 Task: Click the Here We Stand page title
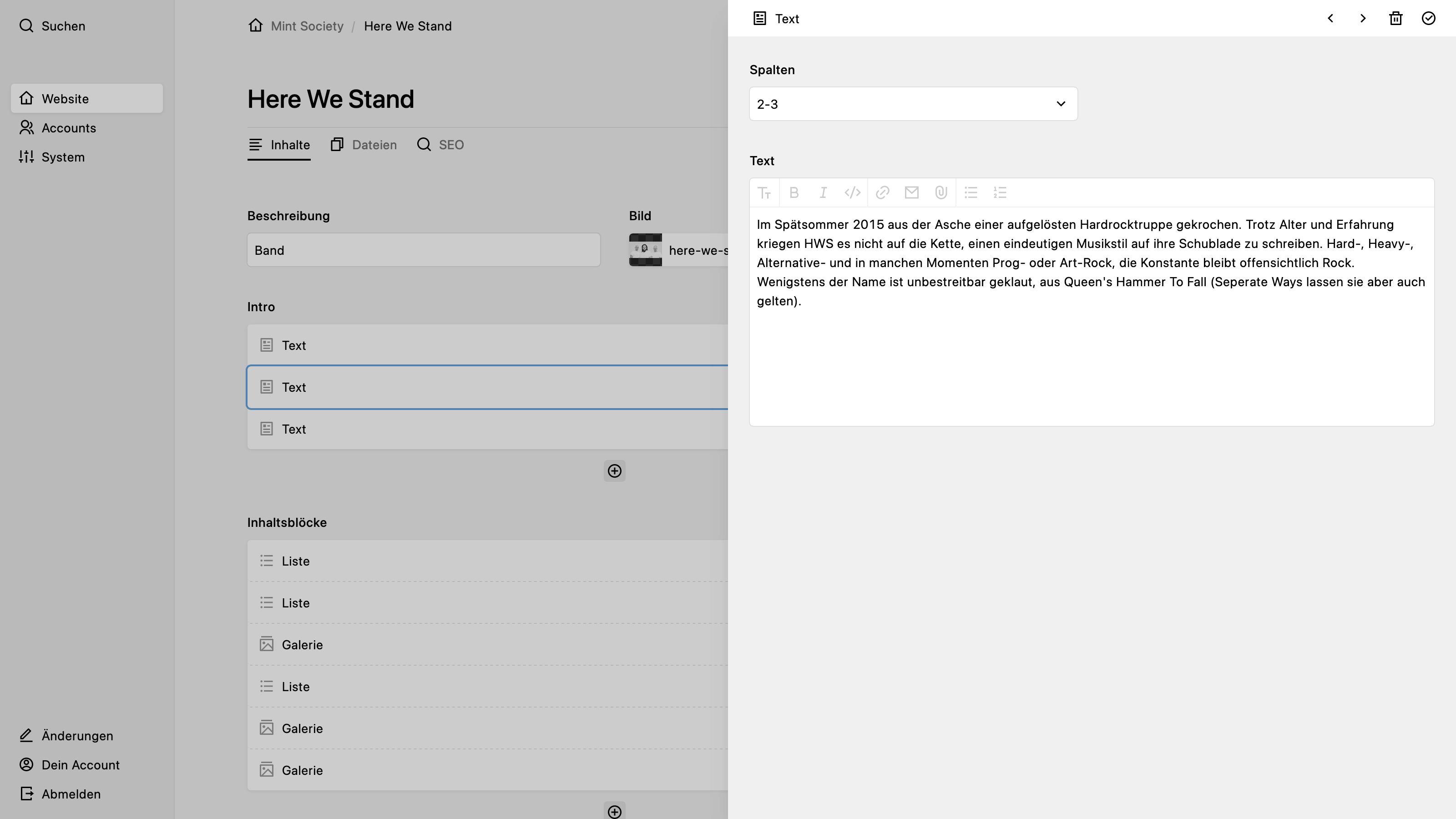331,100
